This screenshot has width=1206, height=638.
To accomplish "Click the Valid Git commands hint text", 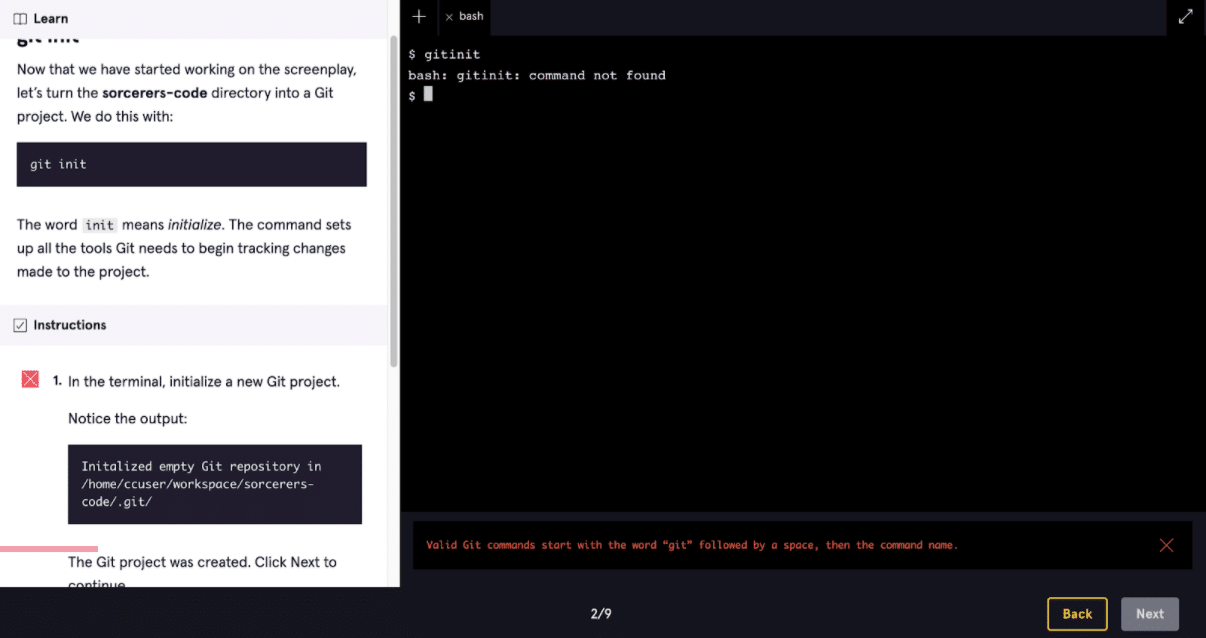I will 692,545.
